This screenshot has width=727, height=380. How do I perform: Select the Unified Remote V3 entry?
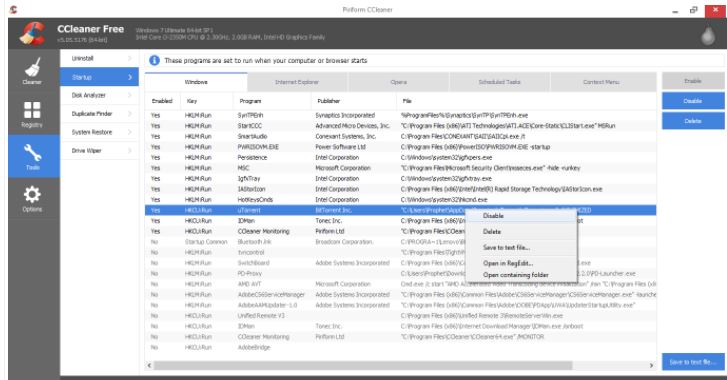coord(401,316)
